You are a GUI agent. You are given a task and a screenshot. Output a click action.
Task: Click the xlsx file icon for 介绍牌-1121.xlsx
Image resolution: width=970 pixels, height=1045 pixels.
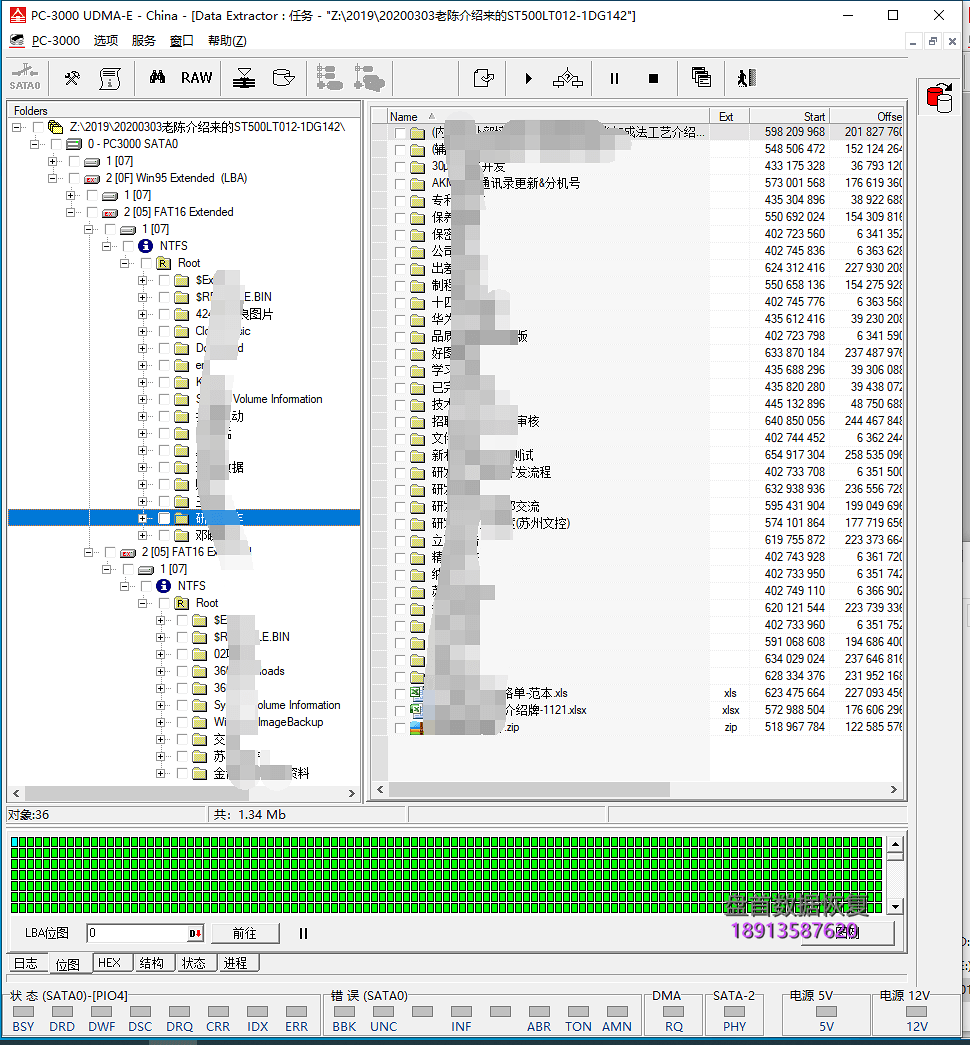point(417,710)
